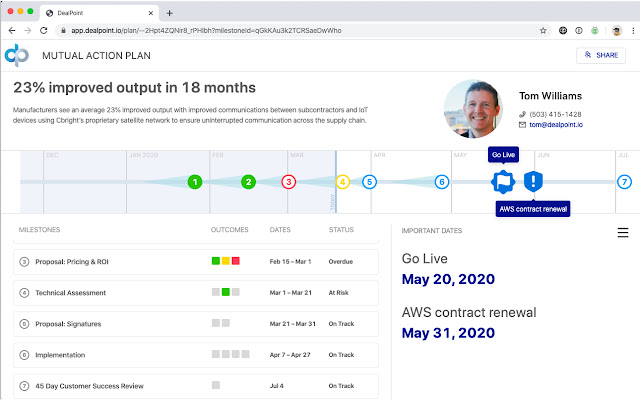Open Chrome three-dot menu
640x400 pixels.
[633, 31]
